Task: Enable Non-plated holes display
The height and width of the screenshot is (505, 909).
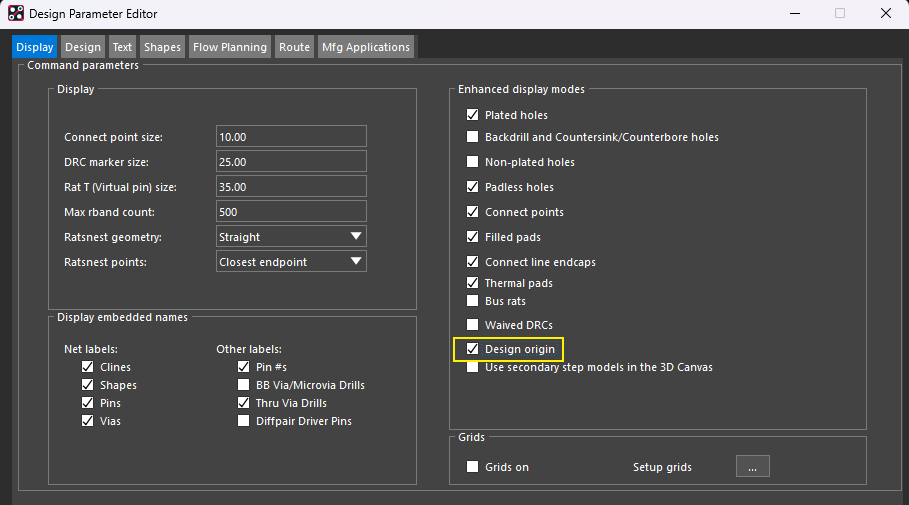Action: (473, 162)
